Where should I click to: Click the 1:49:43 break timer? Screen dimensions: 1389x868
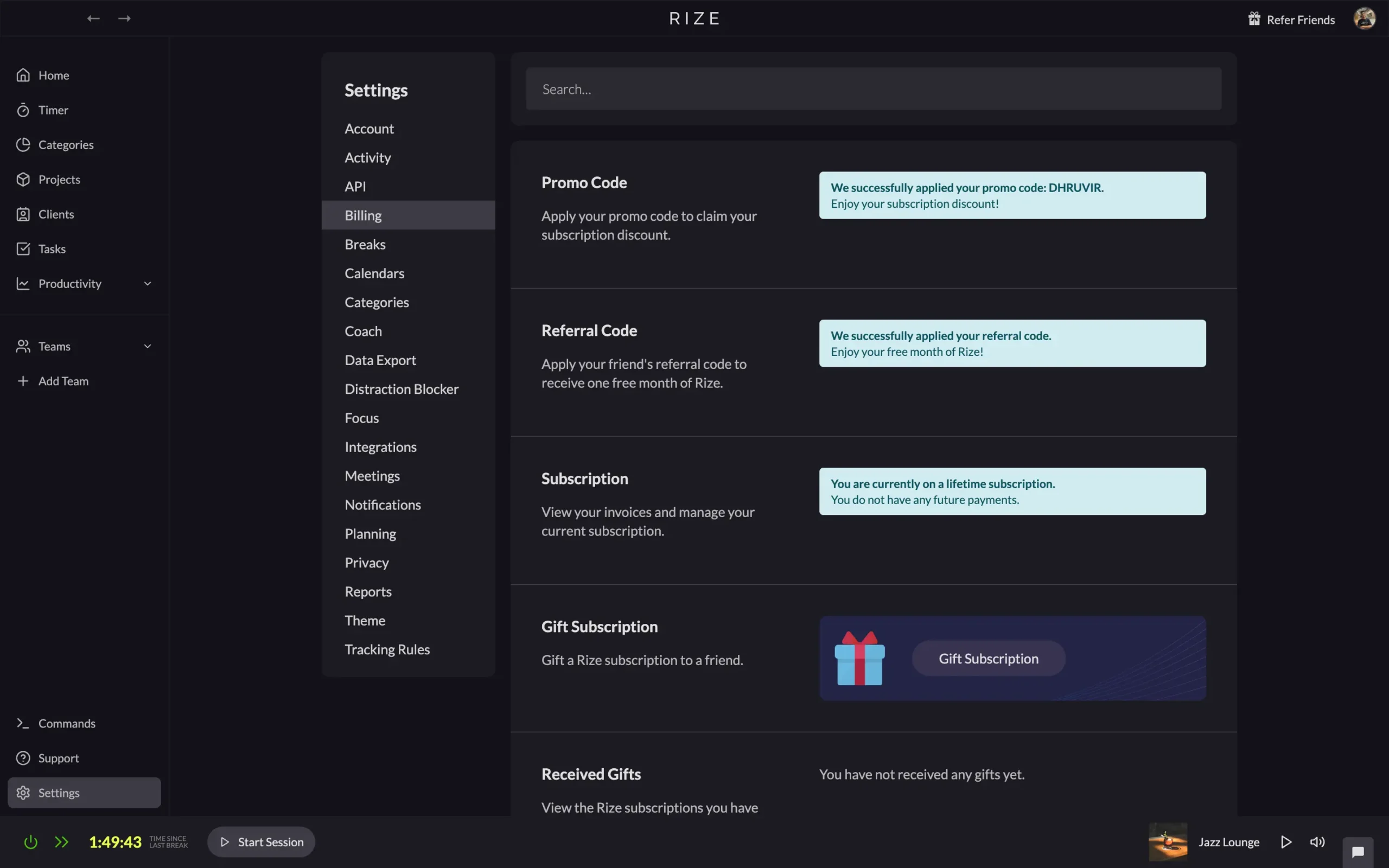coord(115,841)
